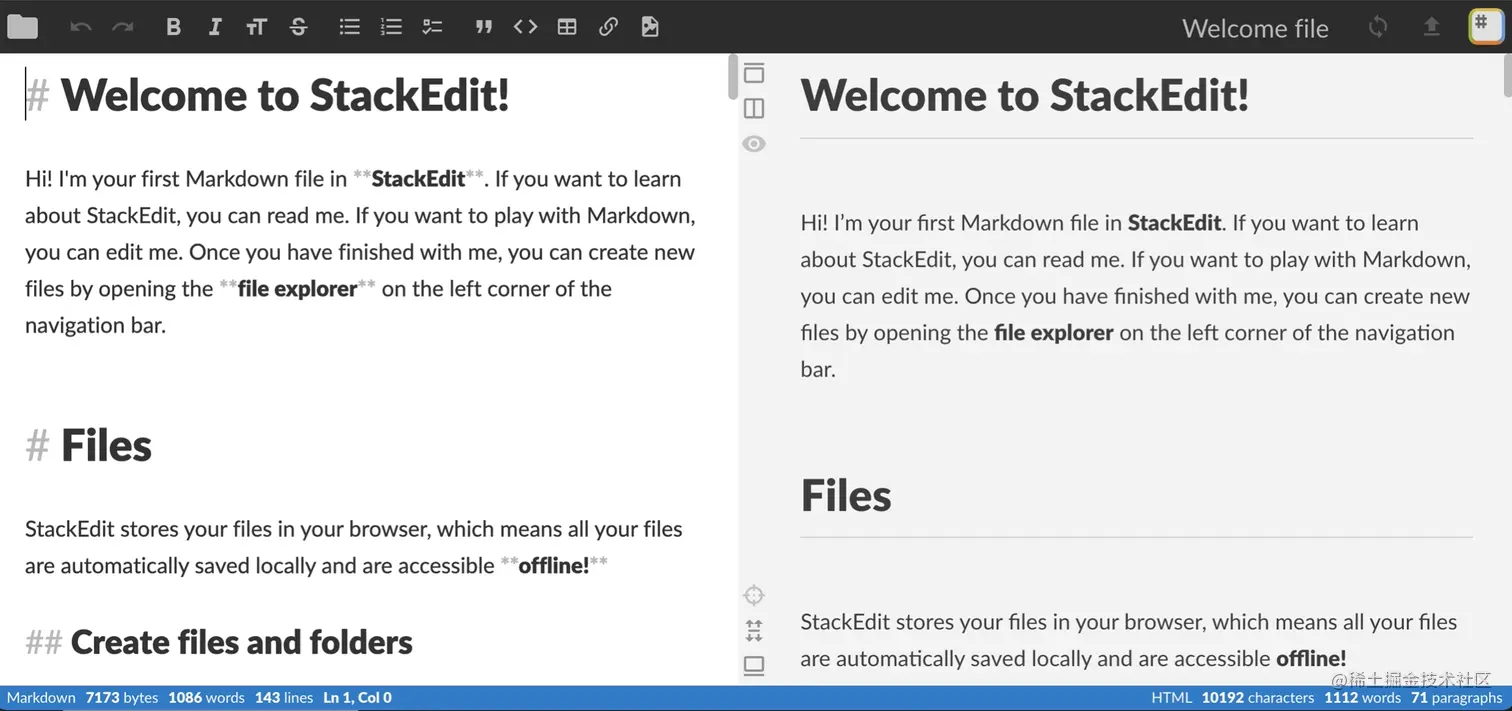This screenshot has height=711, width=1512.
Task: Open the file explorer folder icon
Action: (x=22, y=27)
